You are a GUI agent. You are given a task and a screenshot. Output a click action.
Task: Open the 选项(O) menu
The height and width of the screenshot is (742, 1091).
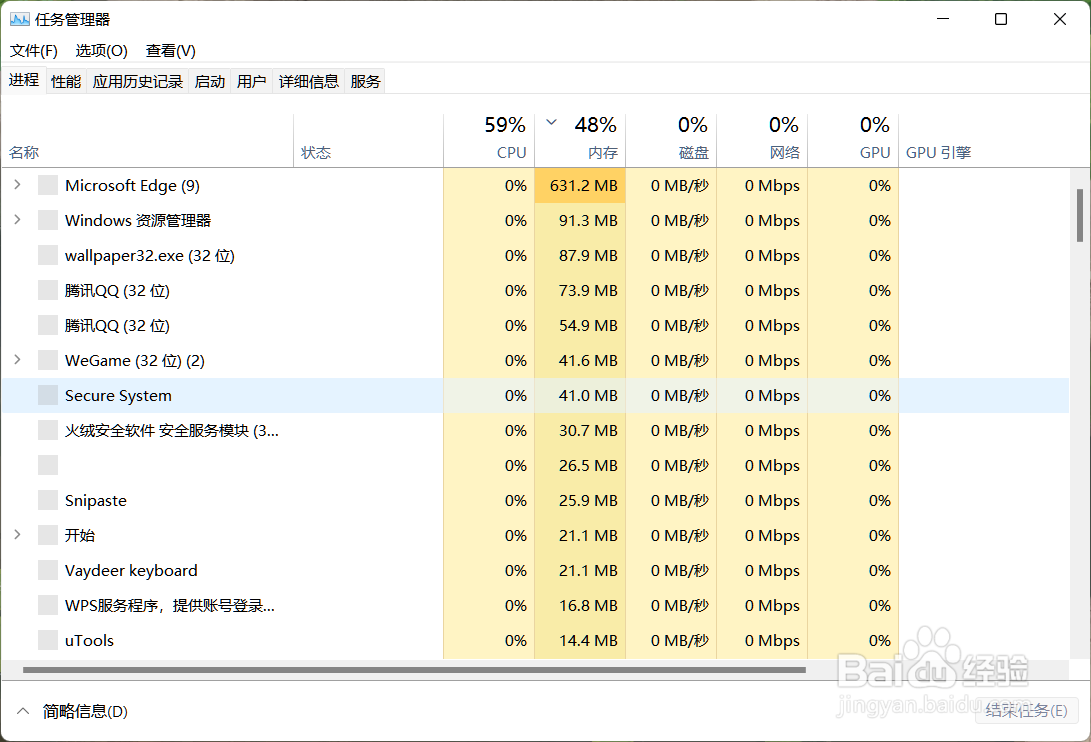click(x=102, y=51)
